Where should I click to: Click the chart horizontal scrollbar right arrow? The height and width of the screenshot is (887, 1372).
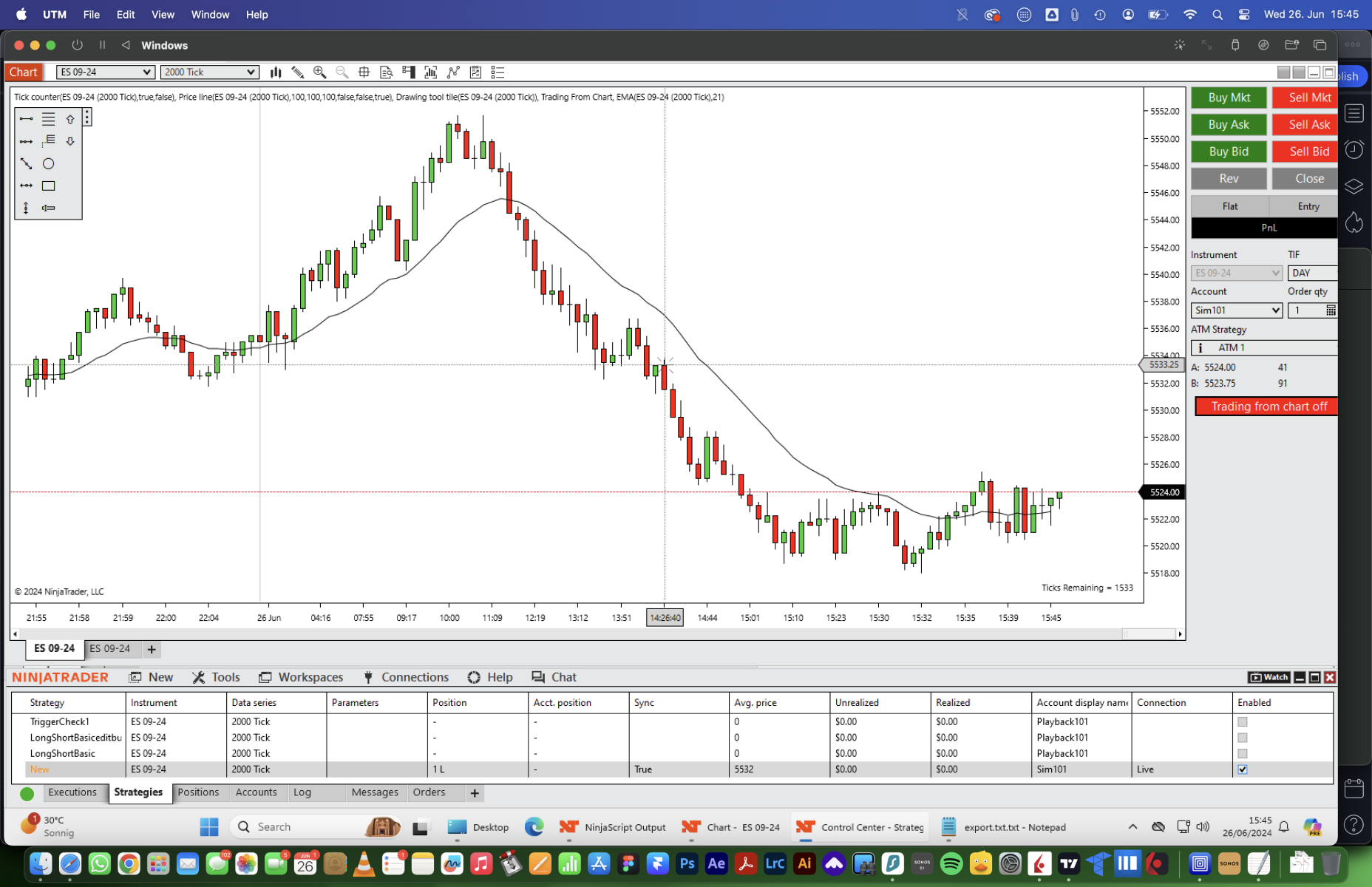(x=1180, y=634)
